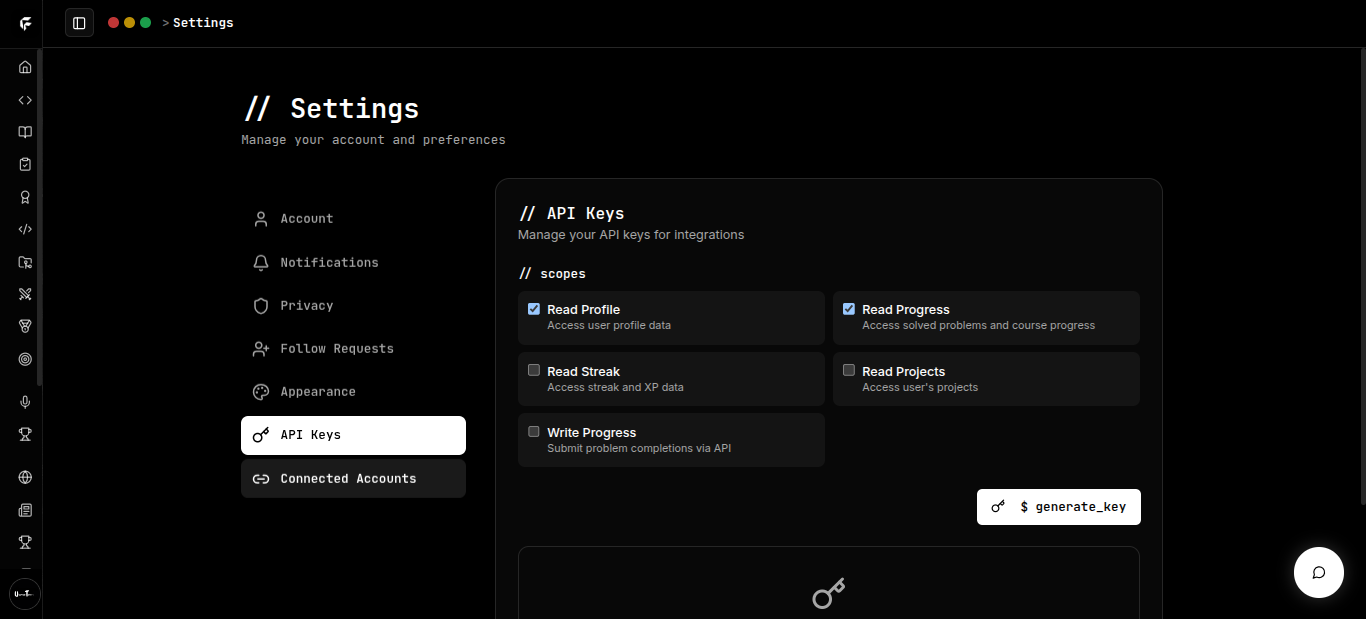Open the Connected Accounts section
The width and height of the screenshot is (1366, 619).
pyautogui.click(x=353, y=478)
